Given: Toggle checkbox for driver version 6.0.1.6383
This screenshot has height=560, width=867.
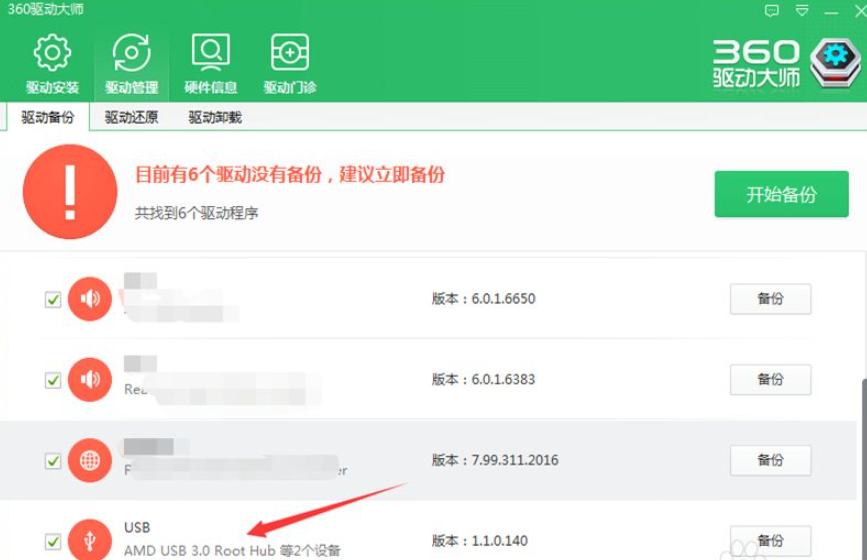Looking at the screenshot, I should (x=53, y=380).
